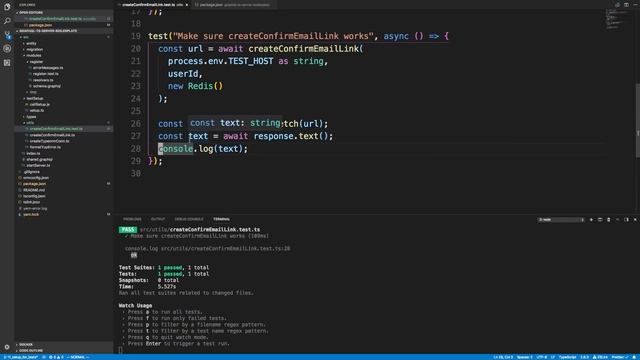This screenshot has width=640, height=360.
Task: Kill the terminal with trash icon
Action: point(609,220)
